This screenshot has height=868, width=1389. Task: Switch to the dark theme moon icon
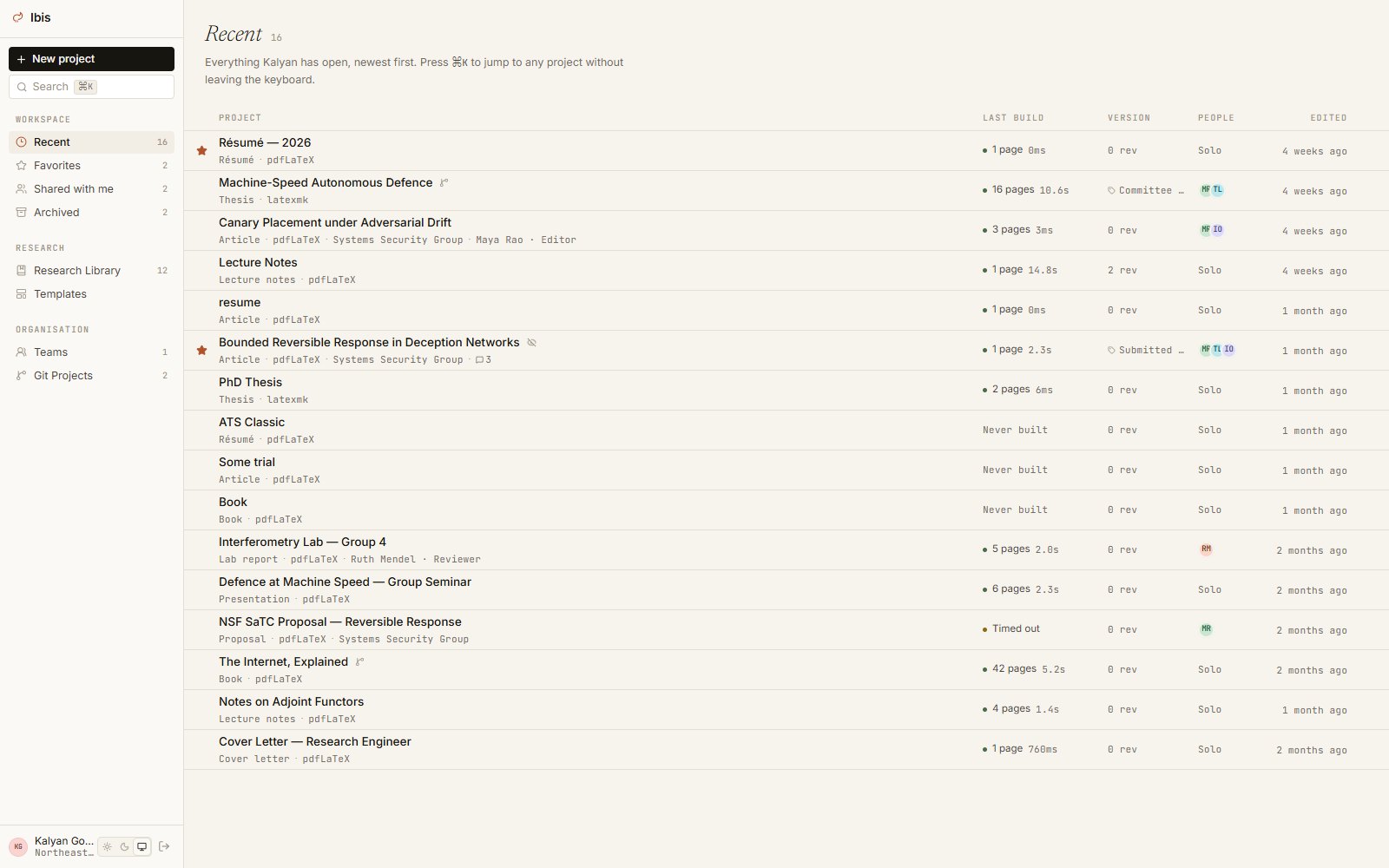tap(124, 846)
